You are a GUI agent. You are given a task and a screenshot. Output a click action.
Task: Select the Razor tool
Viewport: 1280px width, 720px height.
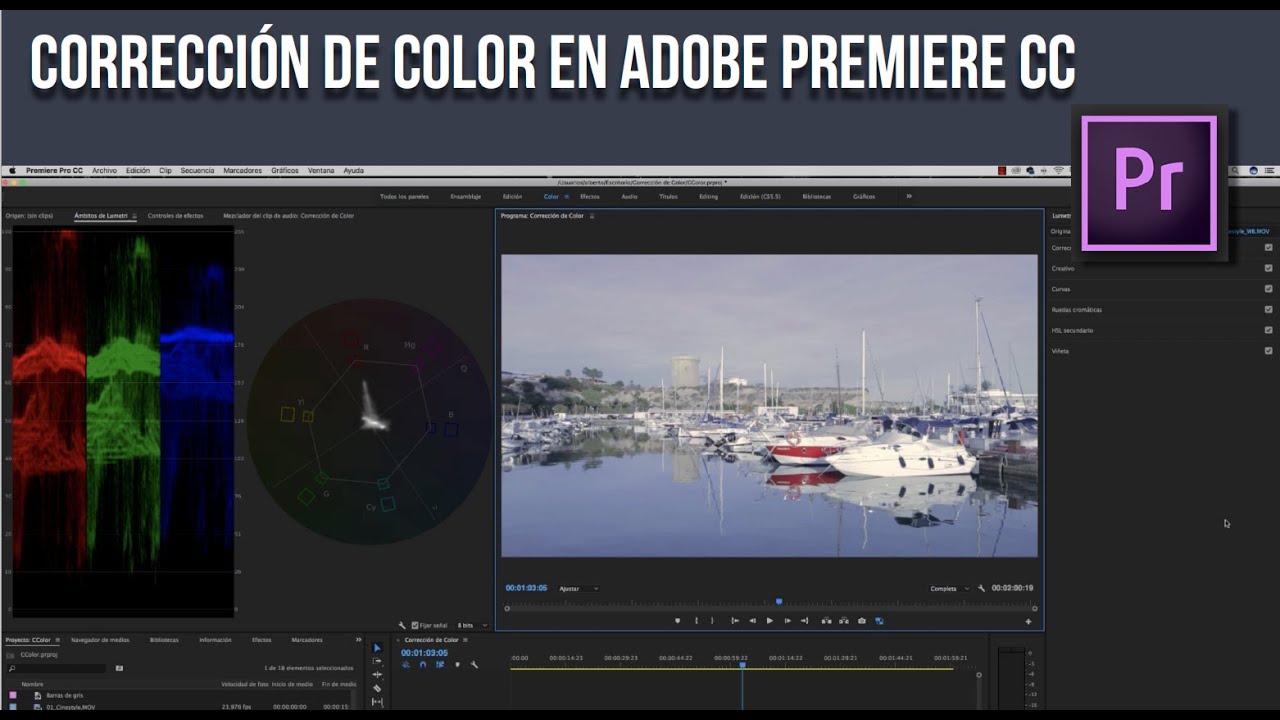[377, 688]
